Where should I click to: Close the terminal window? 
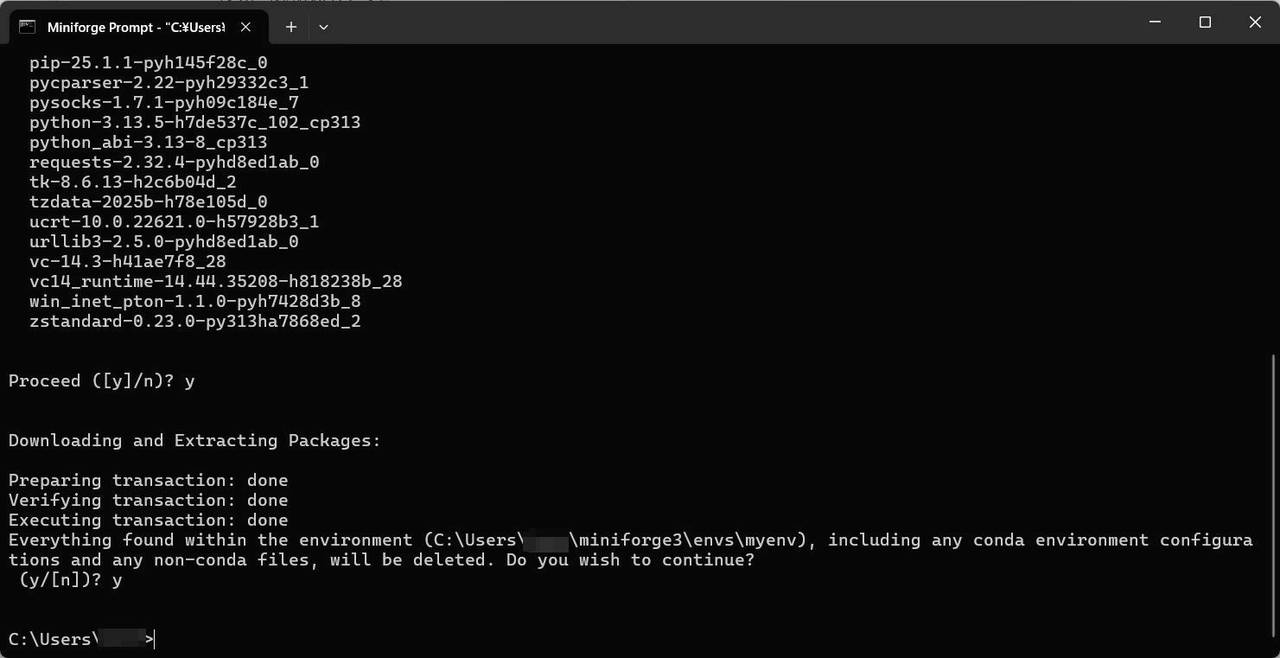pos(1255,22)
